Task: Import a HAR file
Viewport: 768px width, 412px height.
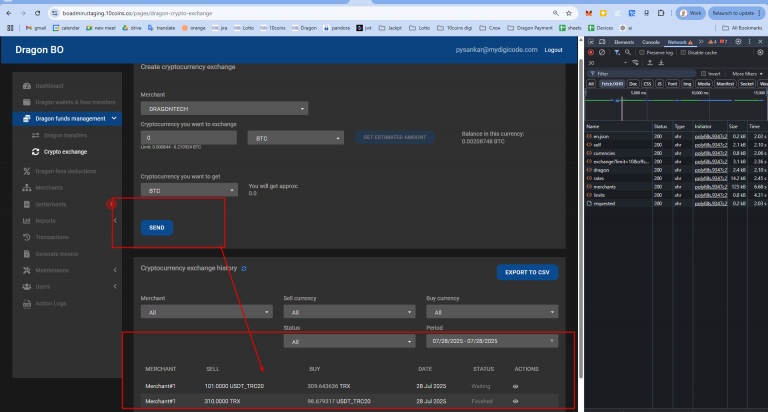Action: coord(650,63)
